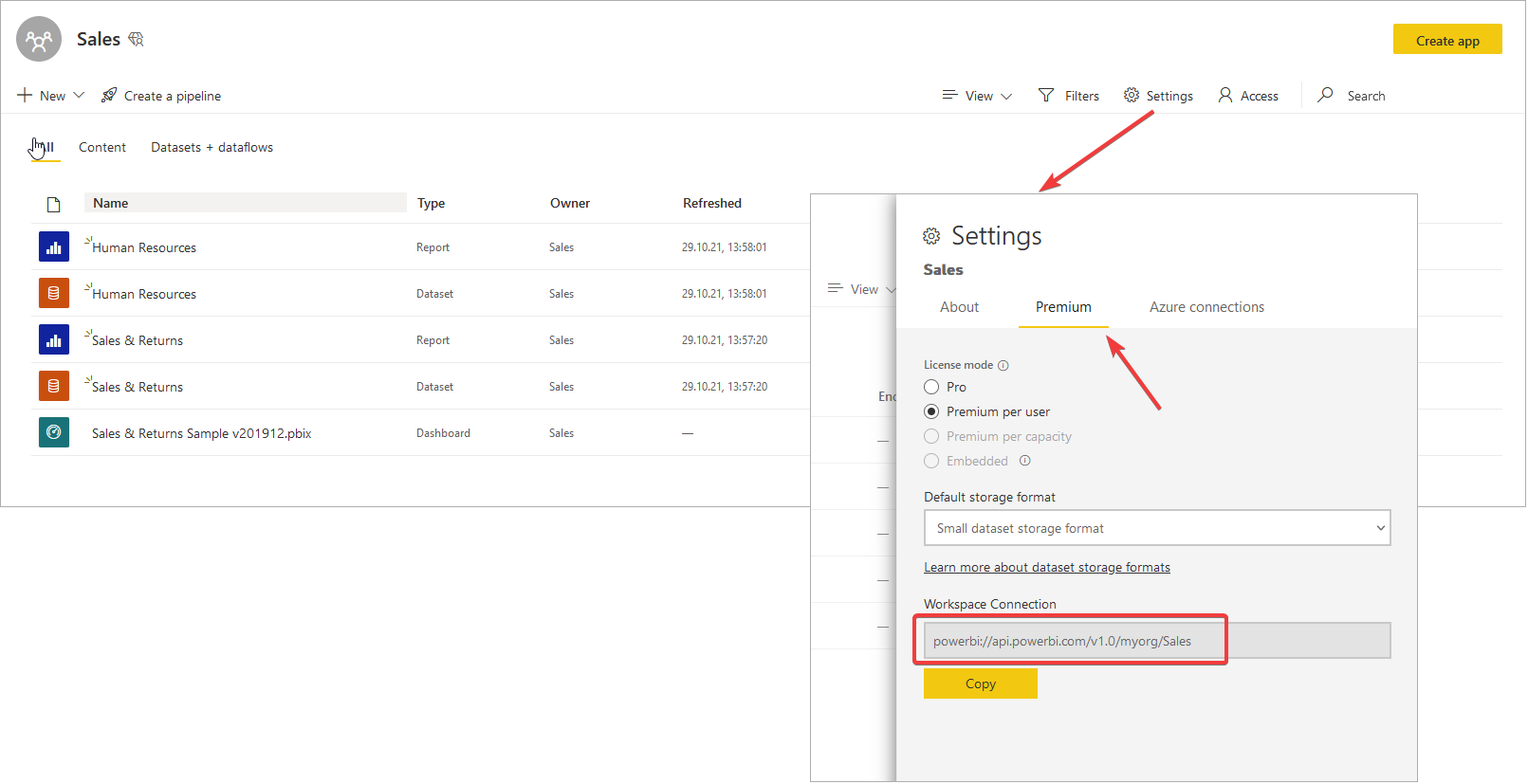This screenshot has width=1528, height=784.
Task: Click the Human Resources report icon
Action: click(x=54, y=246)
